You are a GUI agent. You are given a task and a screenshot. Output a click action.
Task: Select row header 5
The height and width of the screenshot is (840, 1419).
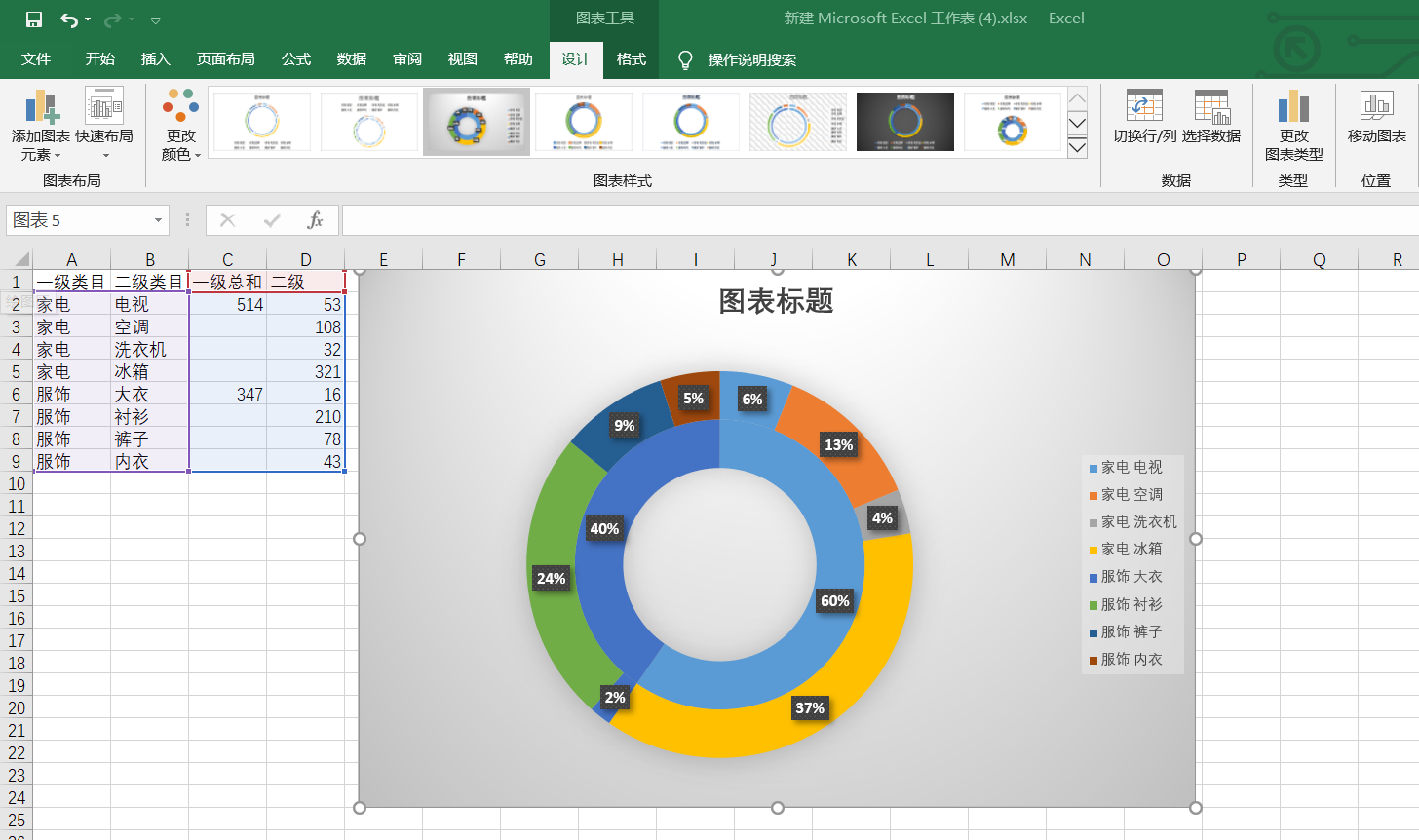point(17,371)
